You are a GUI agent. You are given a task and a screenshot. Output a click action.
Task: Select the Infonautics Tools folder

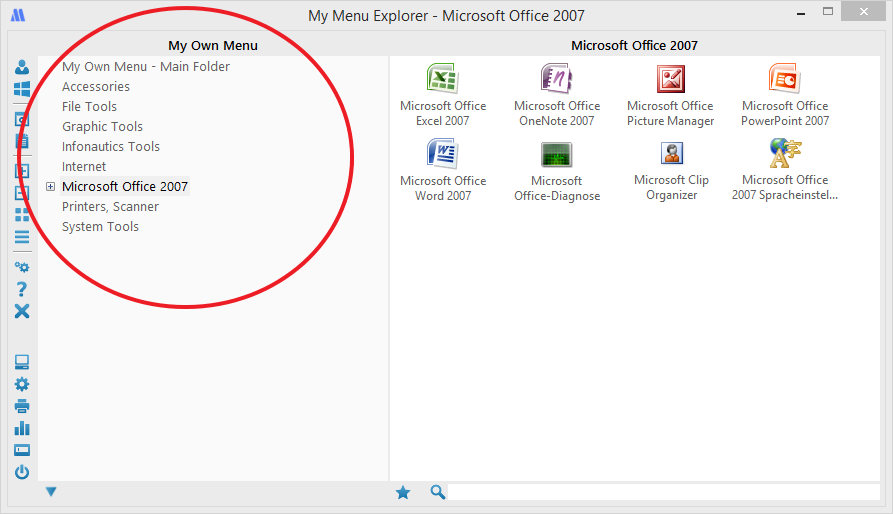(x=110, y=146)
